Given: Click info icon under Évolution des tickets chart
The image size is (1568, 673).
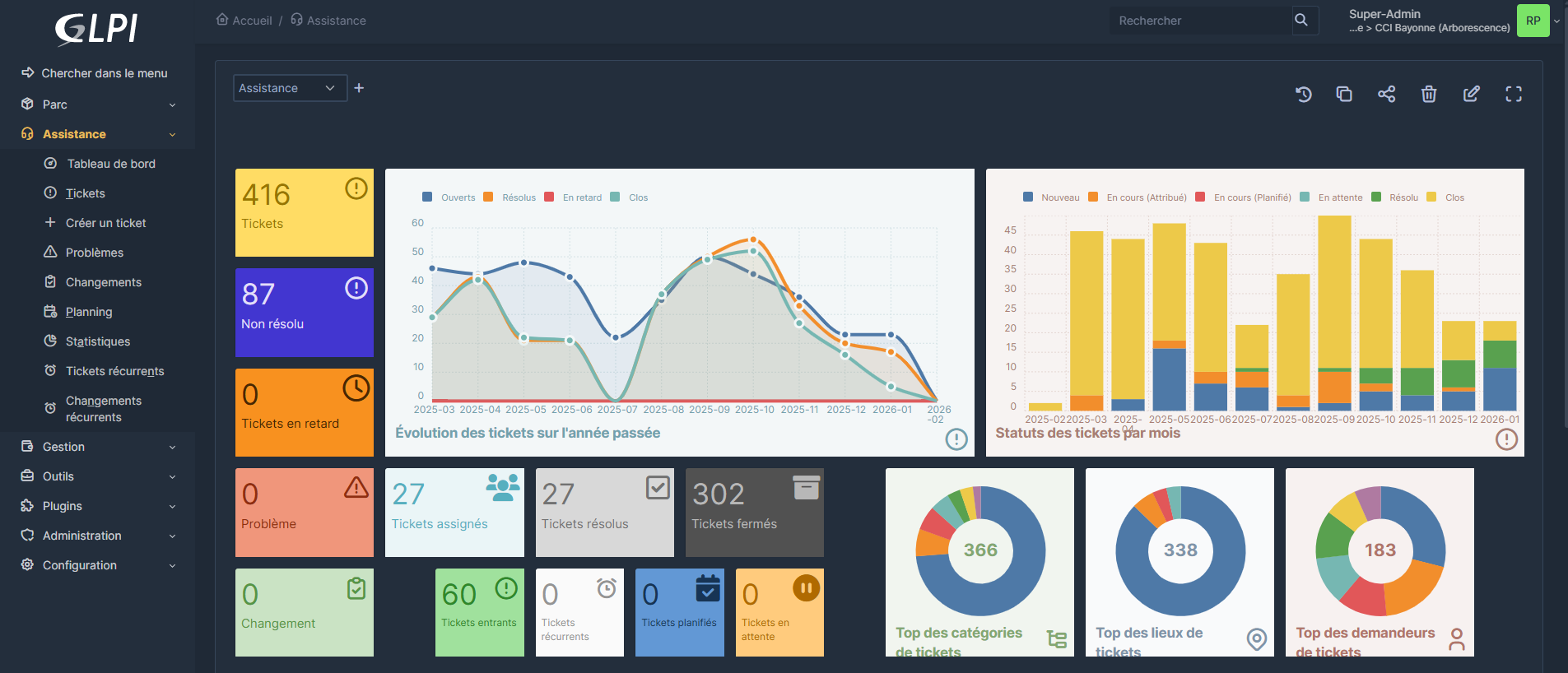Looking at the screenshot, I should pos(956,439).
